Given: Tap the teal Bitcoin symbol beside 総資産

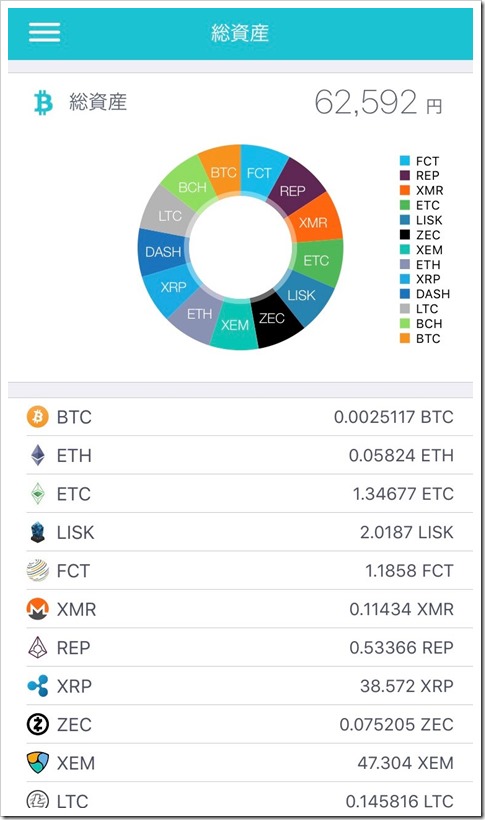Looking at the screenshot, I should pyautogui.click(x=43, y=102).
